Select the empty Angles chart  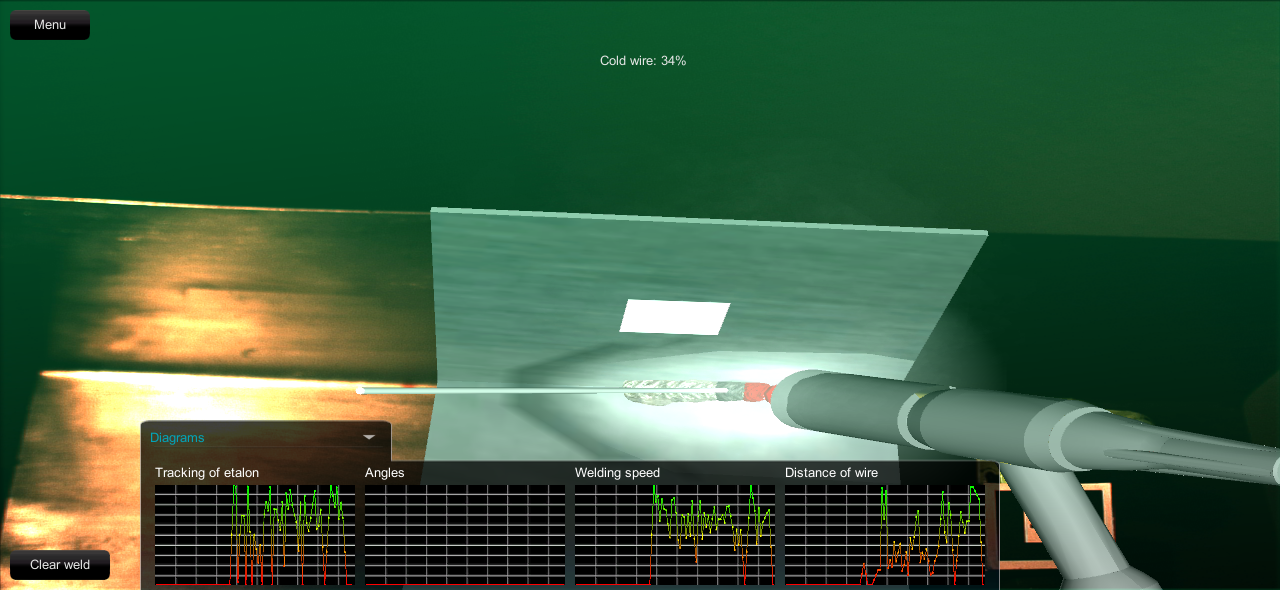click(x=465, y=535)
